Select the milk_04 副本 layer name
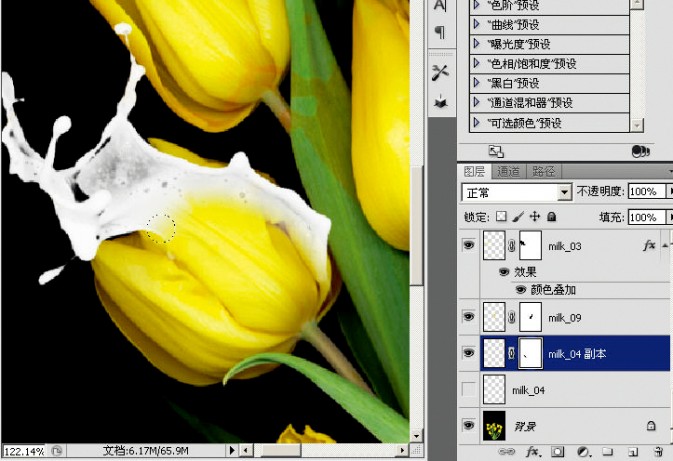The width and height of the screenshot is (673, 461). coord(577,354)
